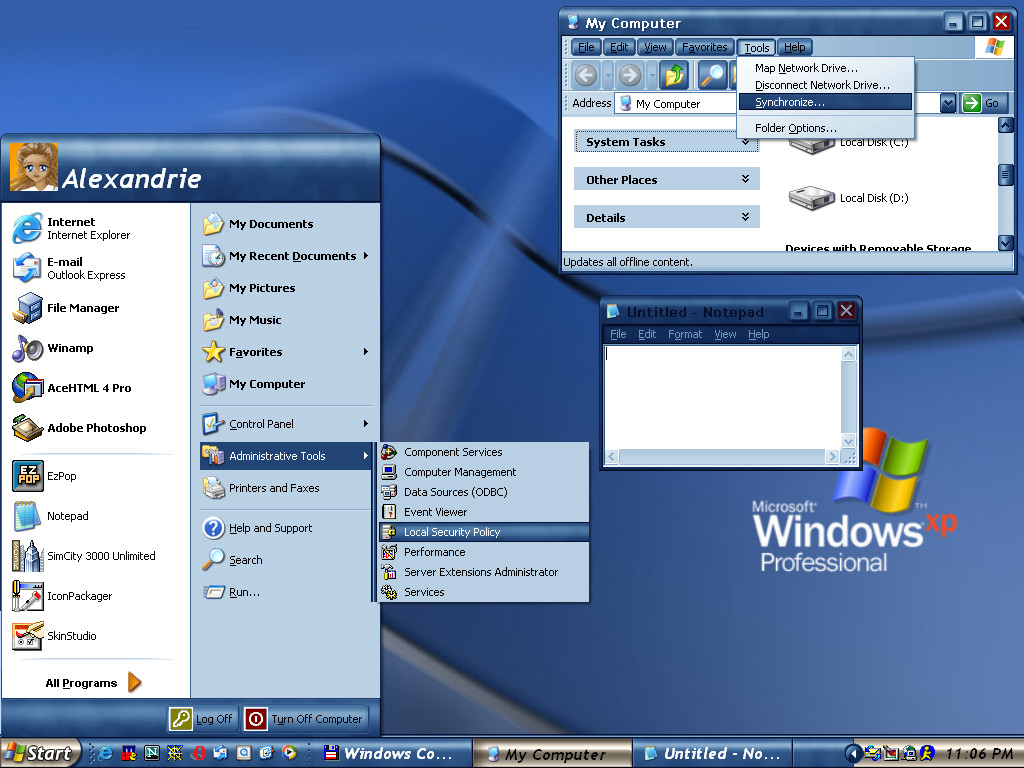Choose Folder Options from Tools menu
1024x768 pixels.
pyautogui.click(x=825, y=128)
